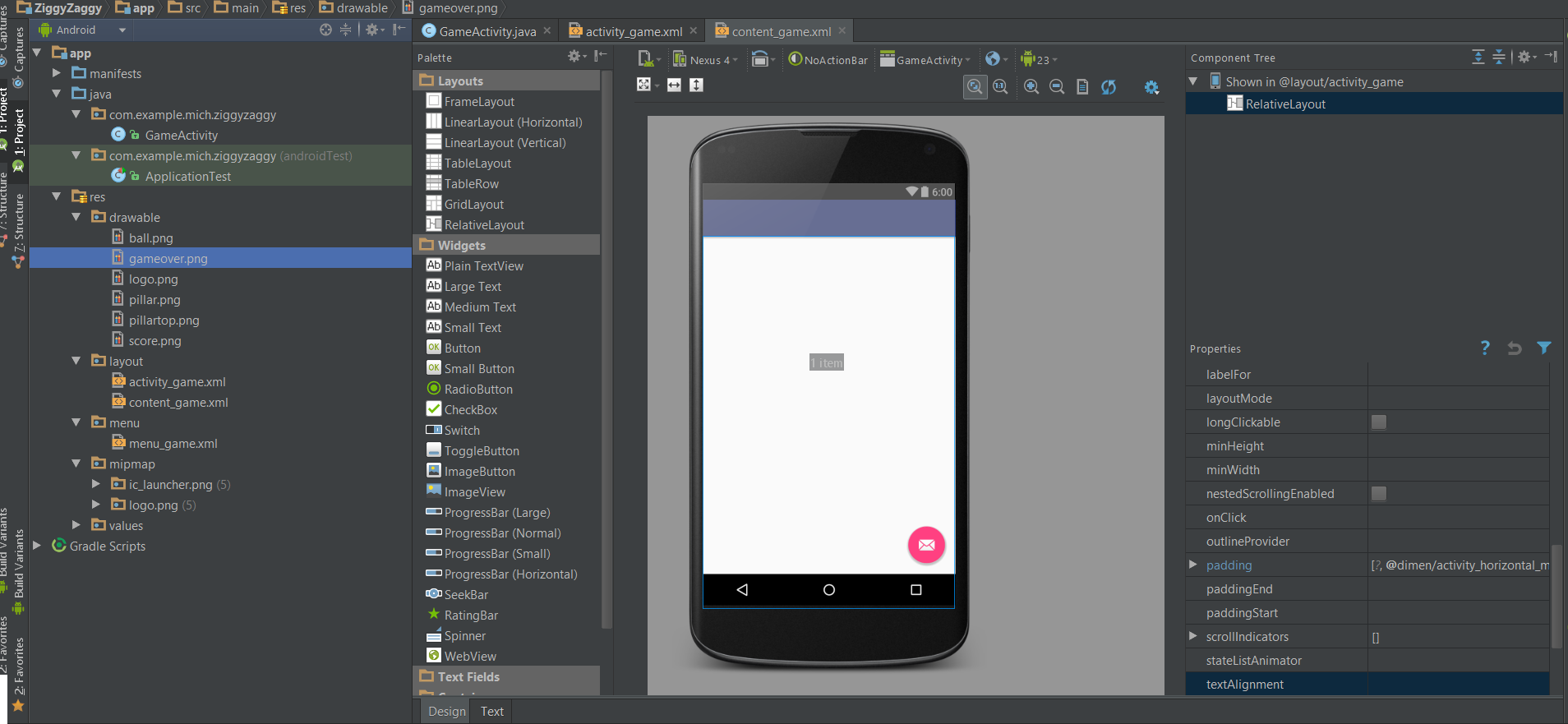Viewport: 1568px width, 724px height.
Task: Click the Properties restore default arrow
Action: click(x=1514, y=348)
